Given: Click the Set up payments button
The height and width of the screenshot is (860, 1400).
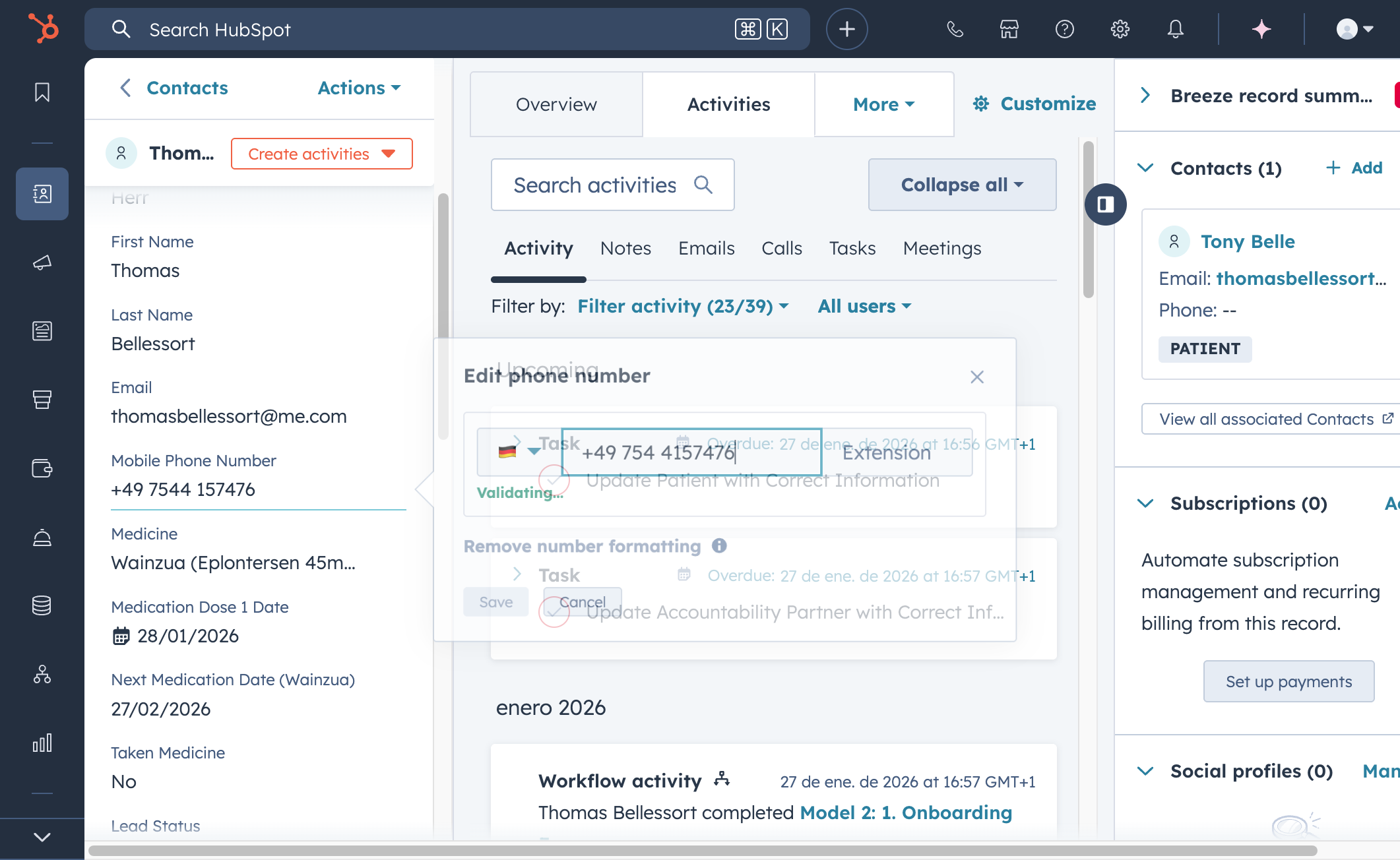Looking at the screenshot, I should tap(1289, 681).
